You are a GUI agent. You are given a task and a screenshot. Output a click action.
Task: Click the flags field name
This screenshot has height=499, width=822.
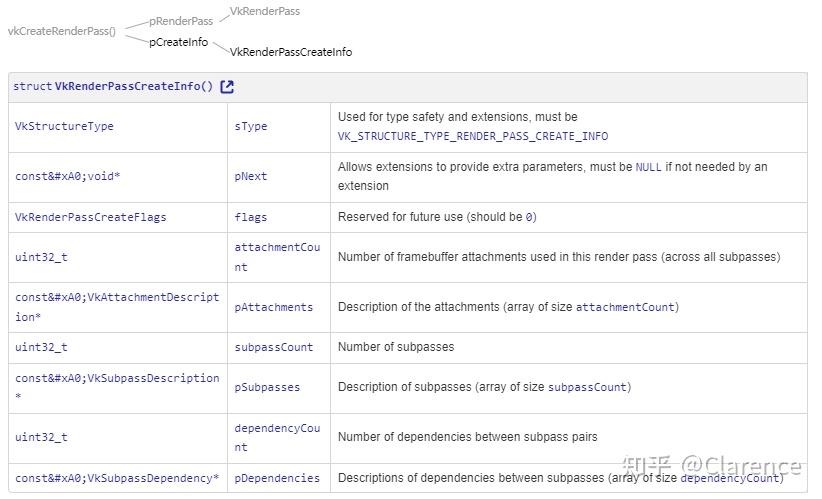pyautogui.click(x=251, y=217)
